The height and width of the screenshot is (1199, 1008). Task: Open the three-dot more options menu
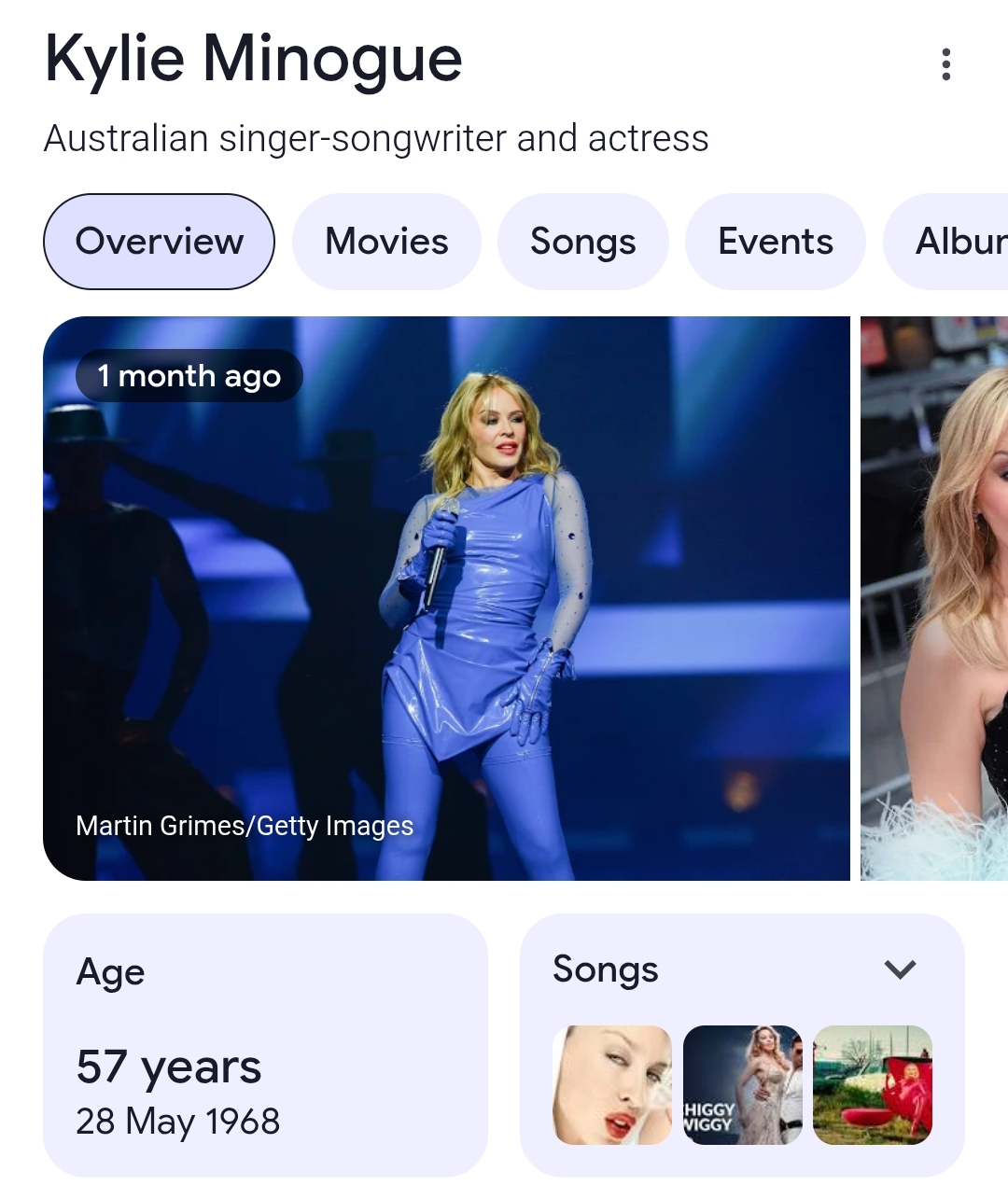(x=945, y=64)
